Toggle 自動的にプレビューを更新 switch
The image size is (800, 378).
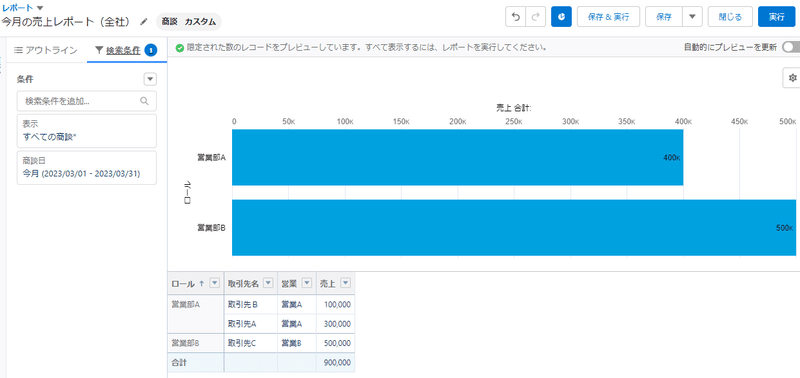pos(790,47)
